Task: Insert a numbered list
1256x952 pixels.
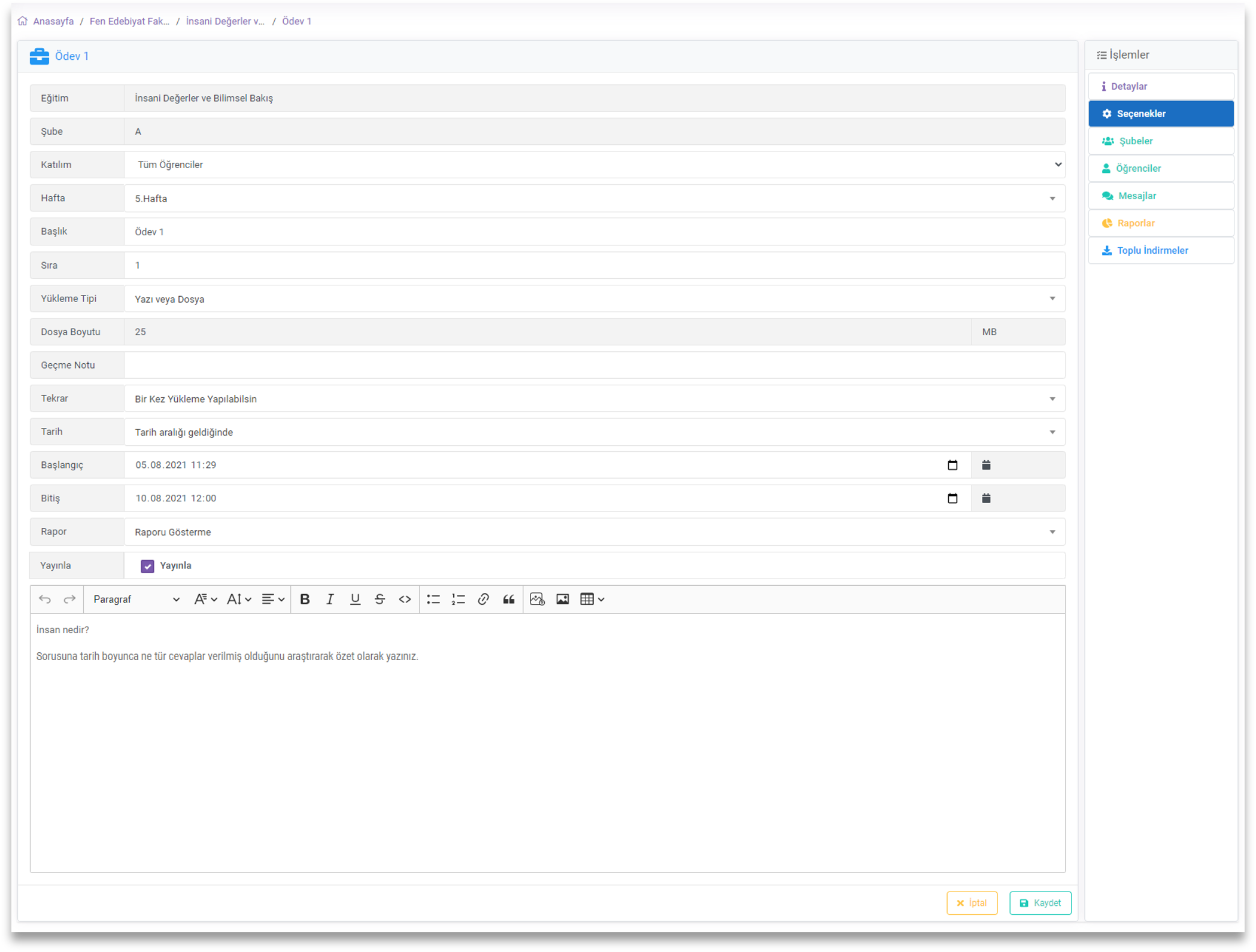Action: click(x=459, y=599)
